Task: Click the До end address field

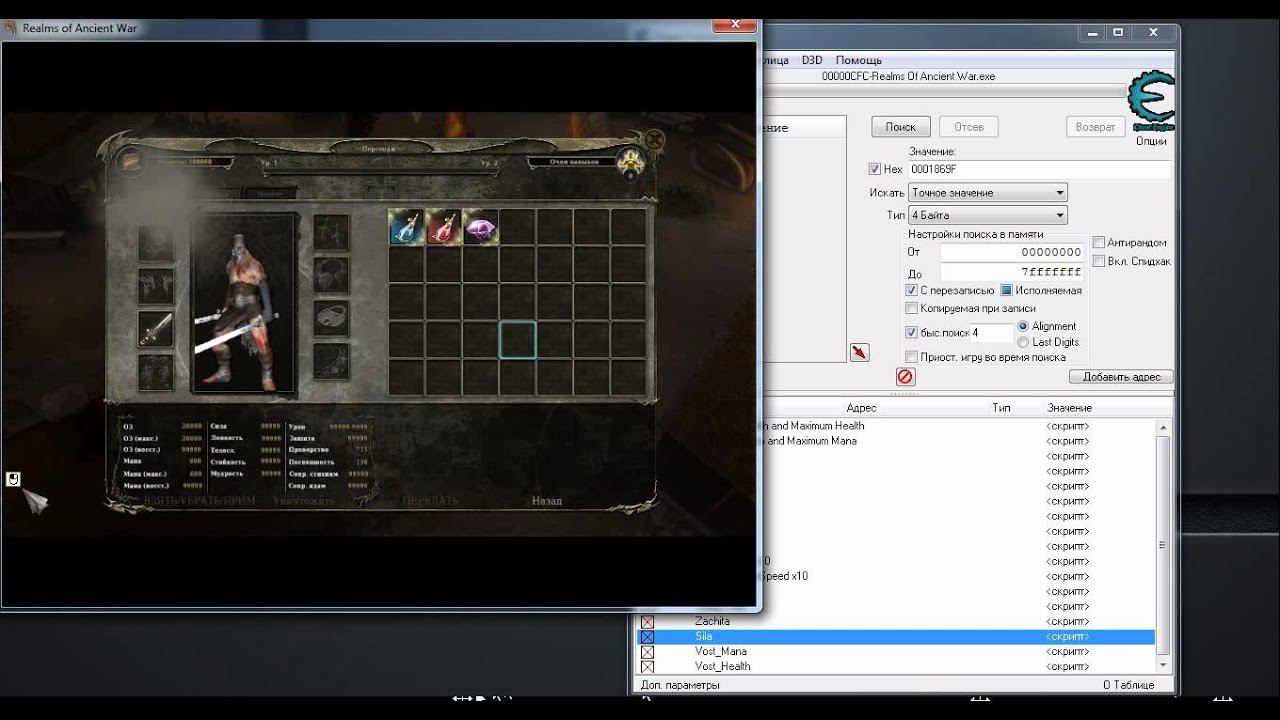Action: pyautogui.click(x=1012, y=272)
